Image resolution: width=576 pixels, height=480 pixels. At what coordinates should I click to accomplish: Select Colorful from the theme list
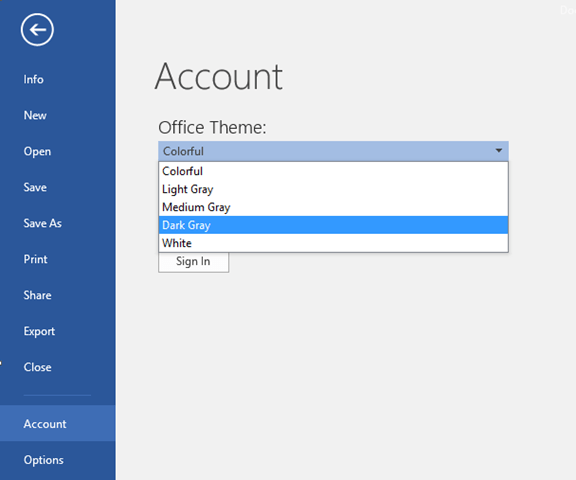point(333,171)
